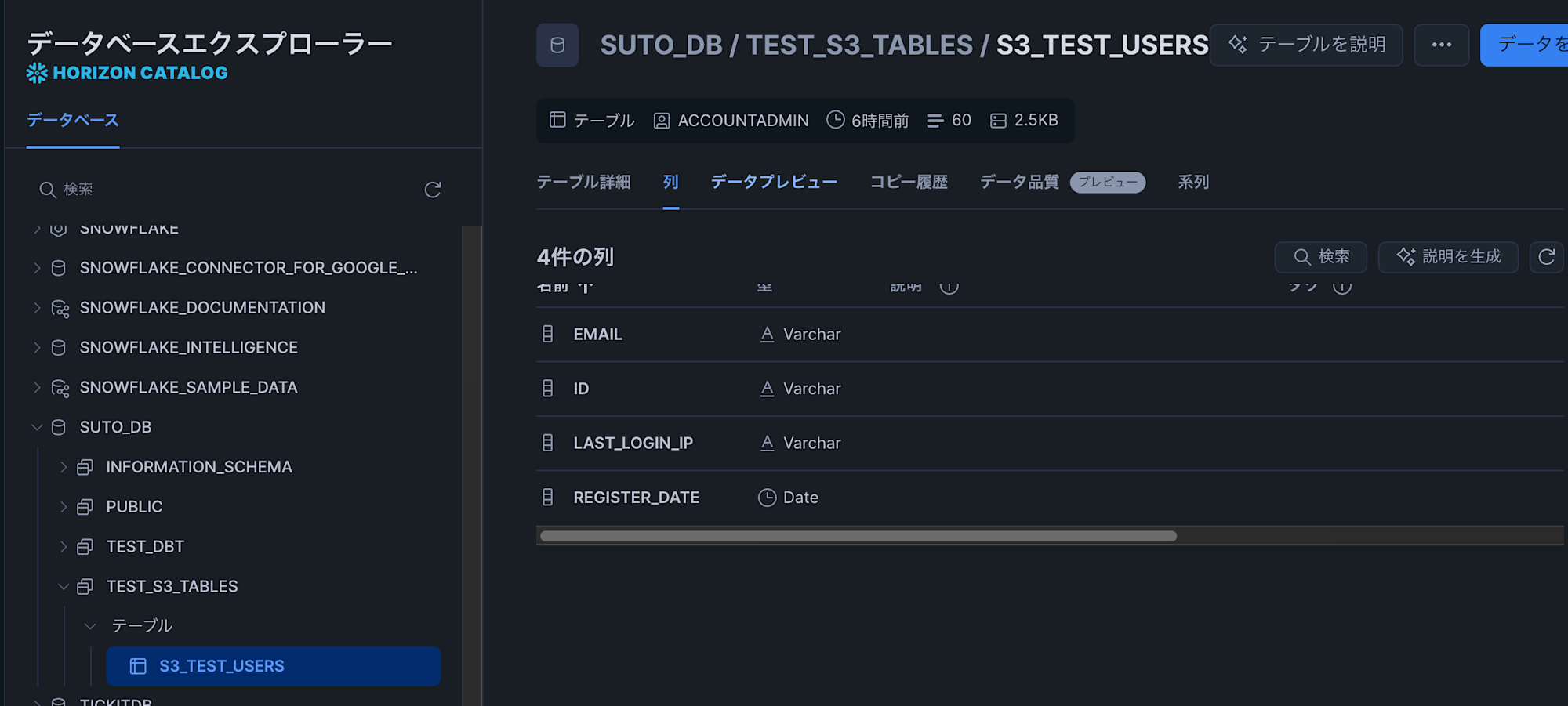Collapse the SUTO_DB database node
Viewport: 1568px width, 706px height.
point(37,427)
